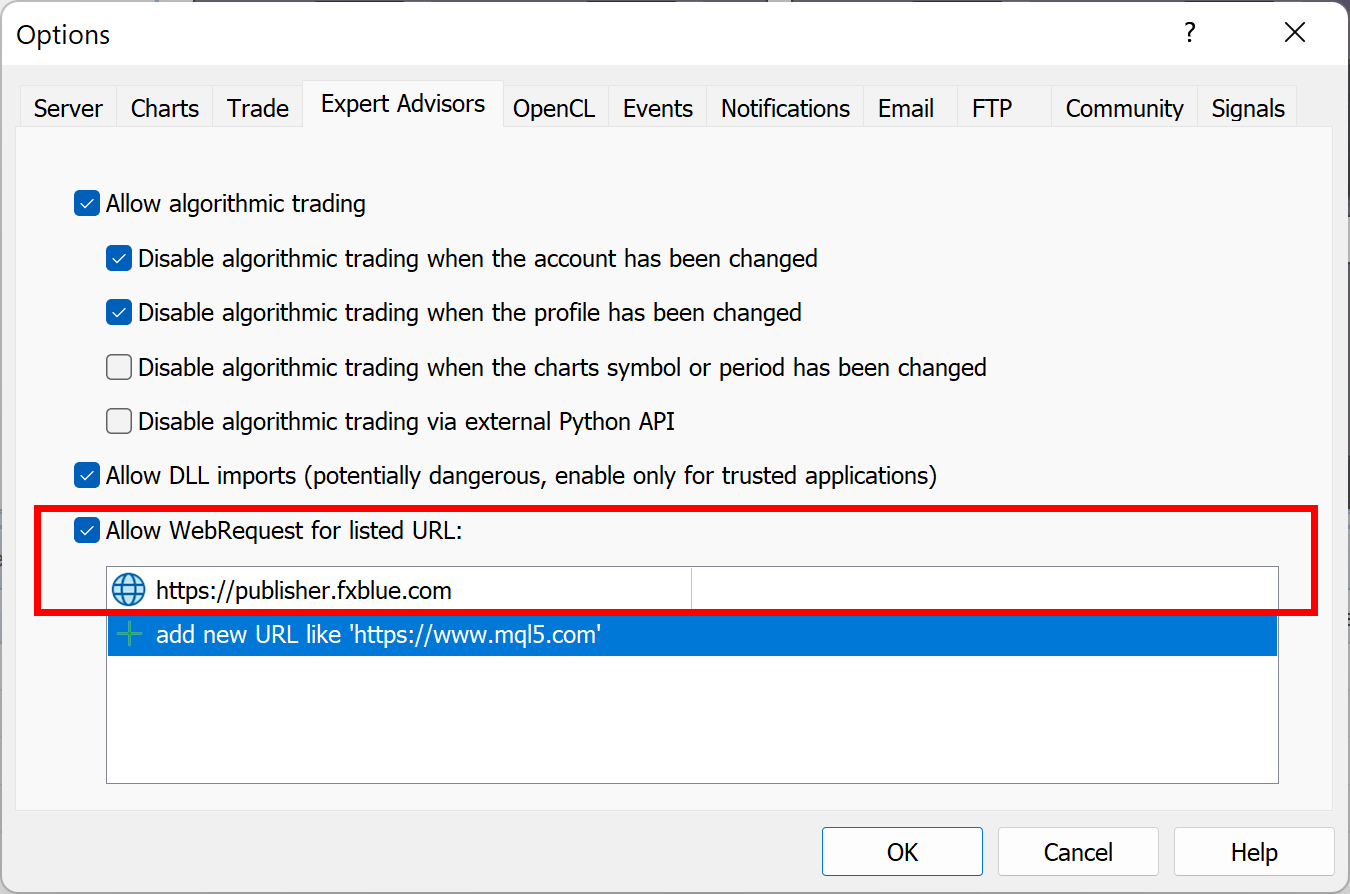Screen dimensions: 1350x894
Task: Click the Help button
Action: (x=1254, y=852)
